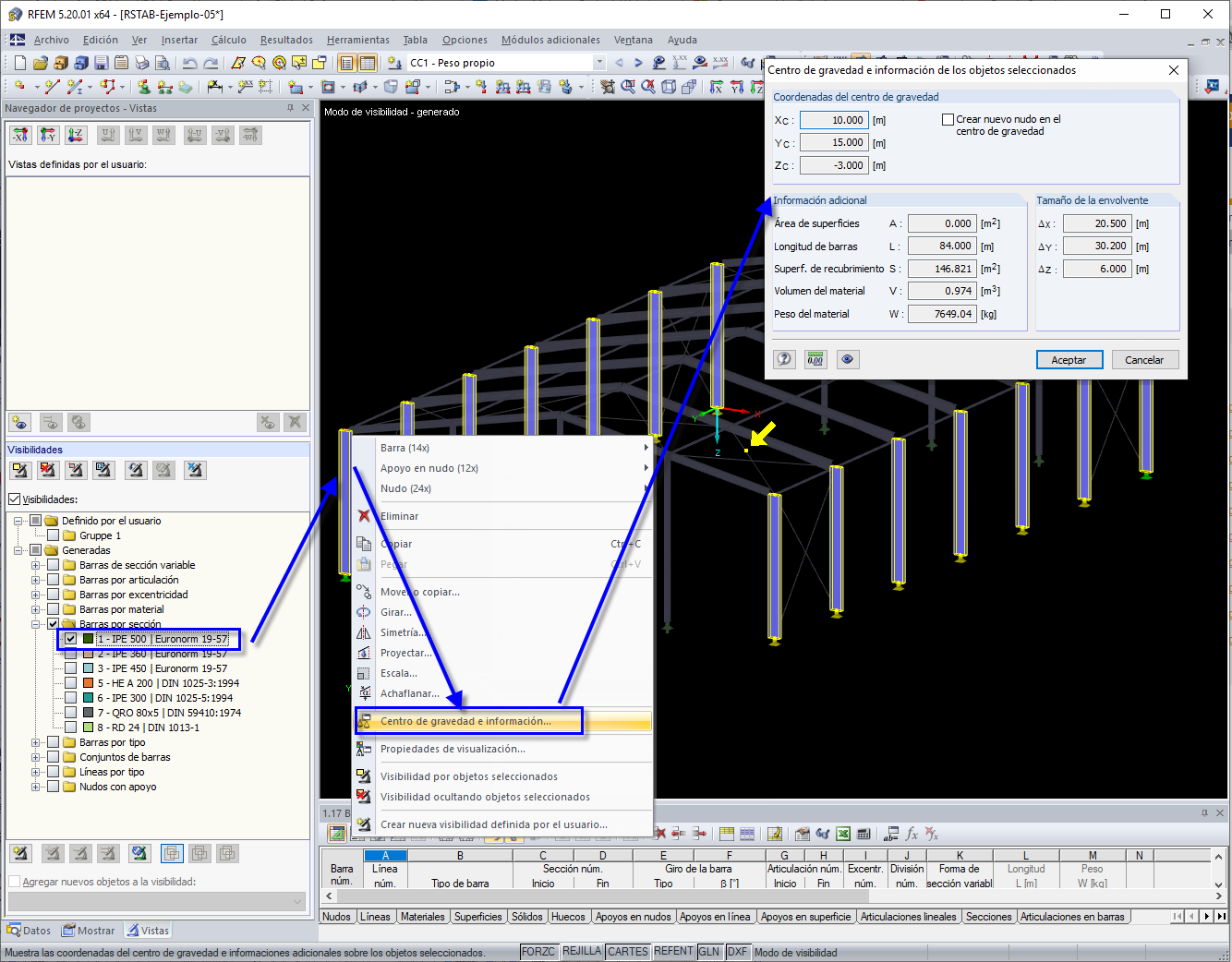Select 'Centro de gravedad e información...' context entry
The height and width of the screenshot is (962, 1232).
tap(503, 721)
